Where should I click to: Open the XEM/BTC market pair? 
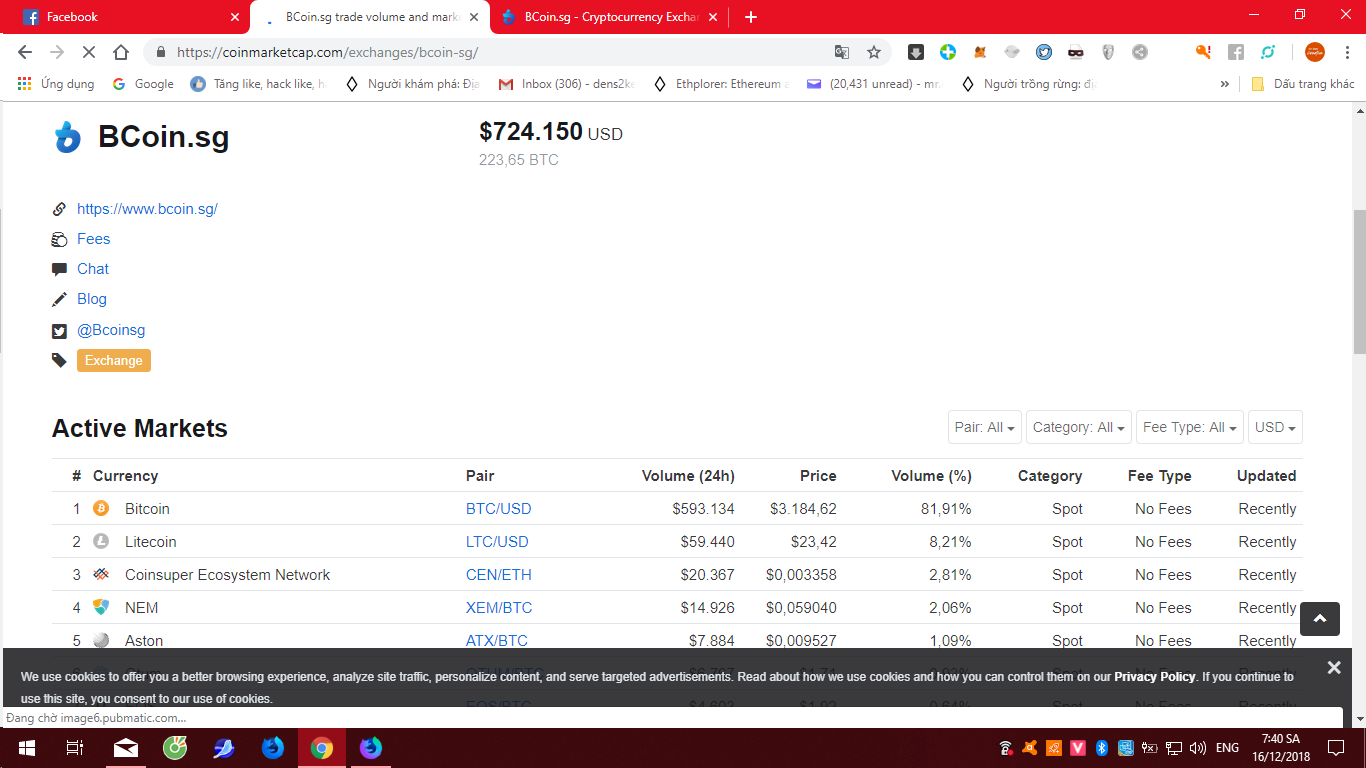coord(499,608)
